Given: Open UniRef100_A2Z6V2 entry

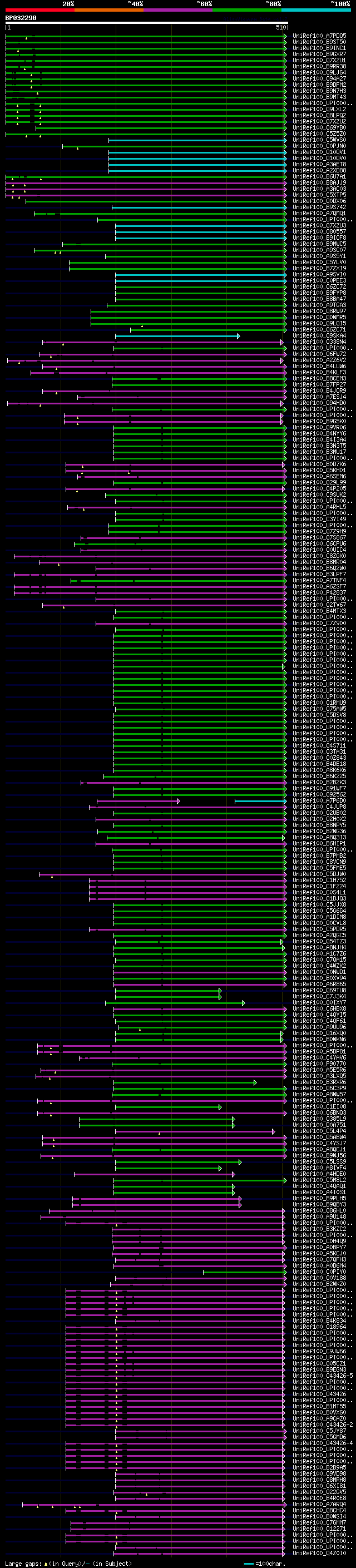Looking at the screenshot, I should point(319,360).
